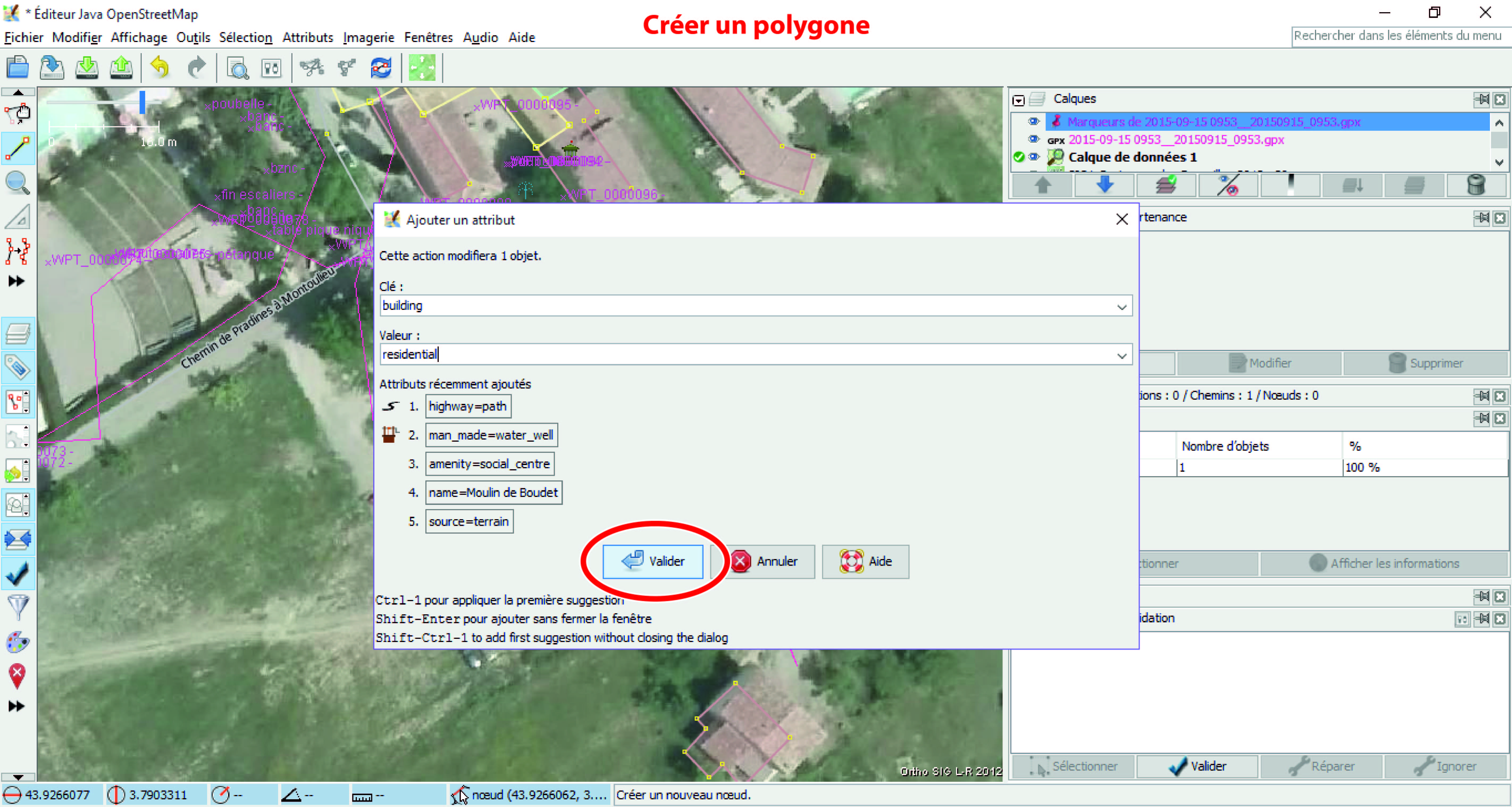Pick the triangle Improve way accuracy tool
This screenshot has height=807, width=1512.
[18, 217]
